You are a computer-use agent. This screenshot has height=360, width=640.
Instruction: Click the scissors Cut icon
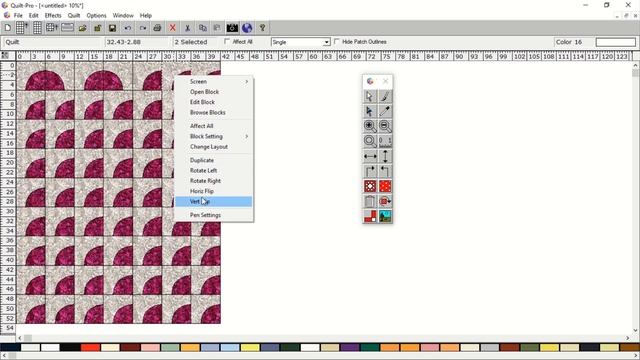click(x=187, y=28)
